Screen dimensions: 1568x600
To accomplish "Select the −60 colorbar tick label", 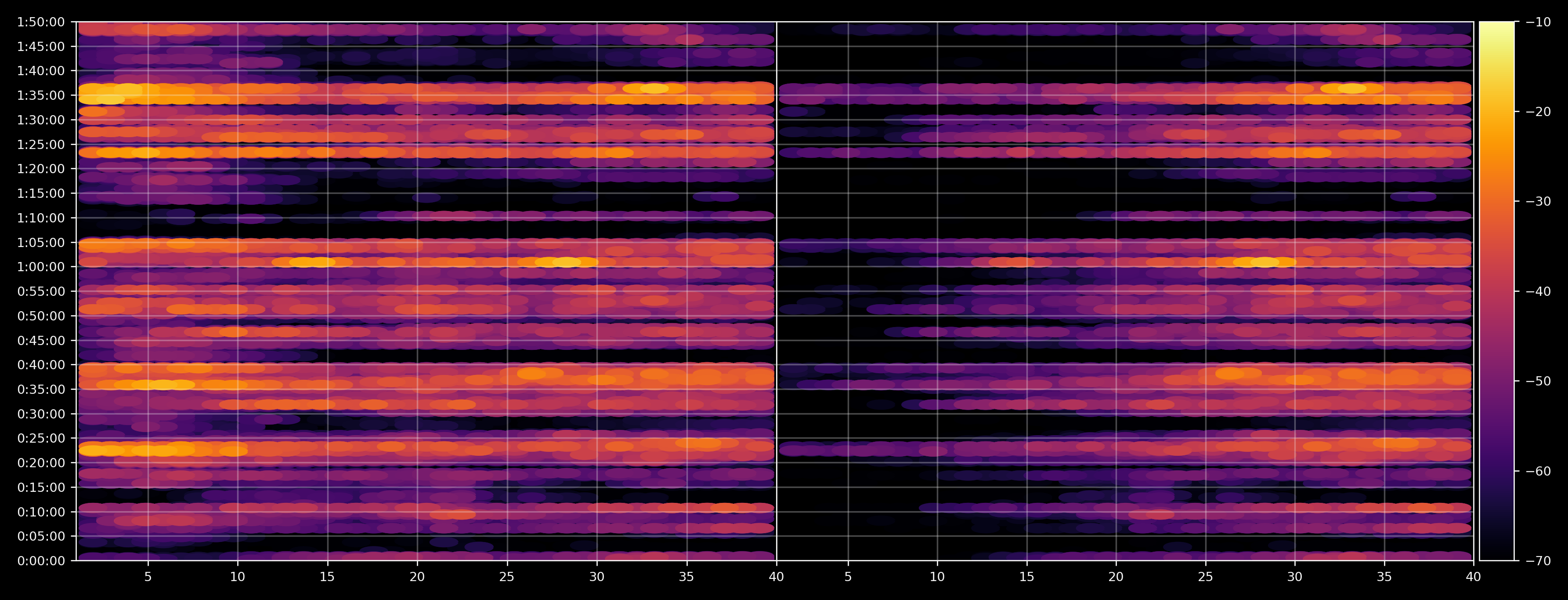I will coord(1539,472).
